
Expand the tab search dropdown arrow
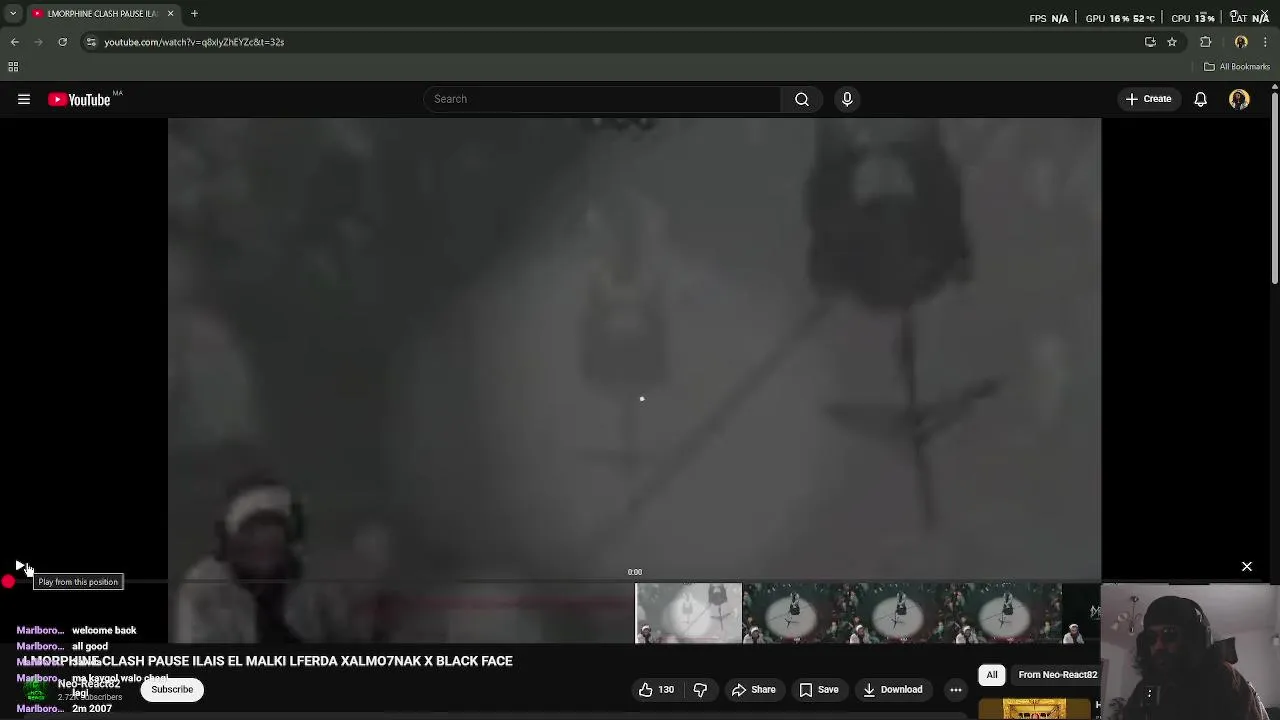pyautogui.click(x=12, y=14)
